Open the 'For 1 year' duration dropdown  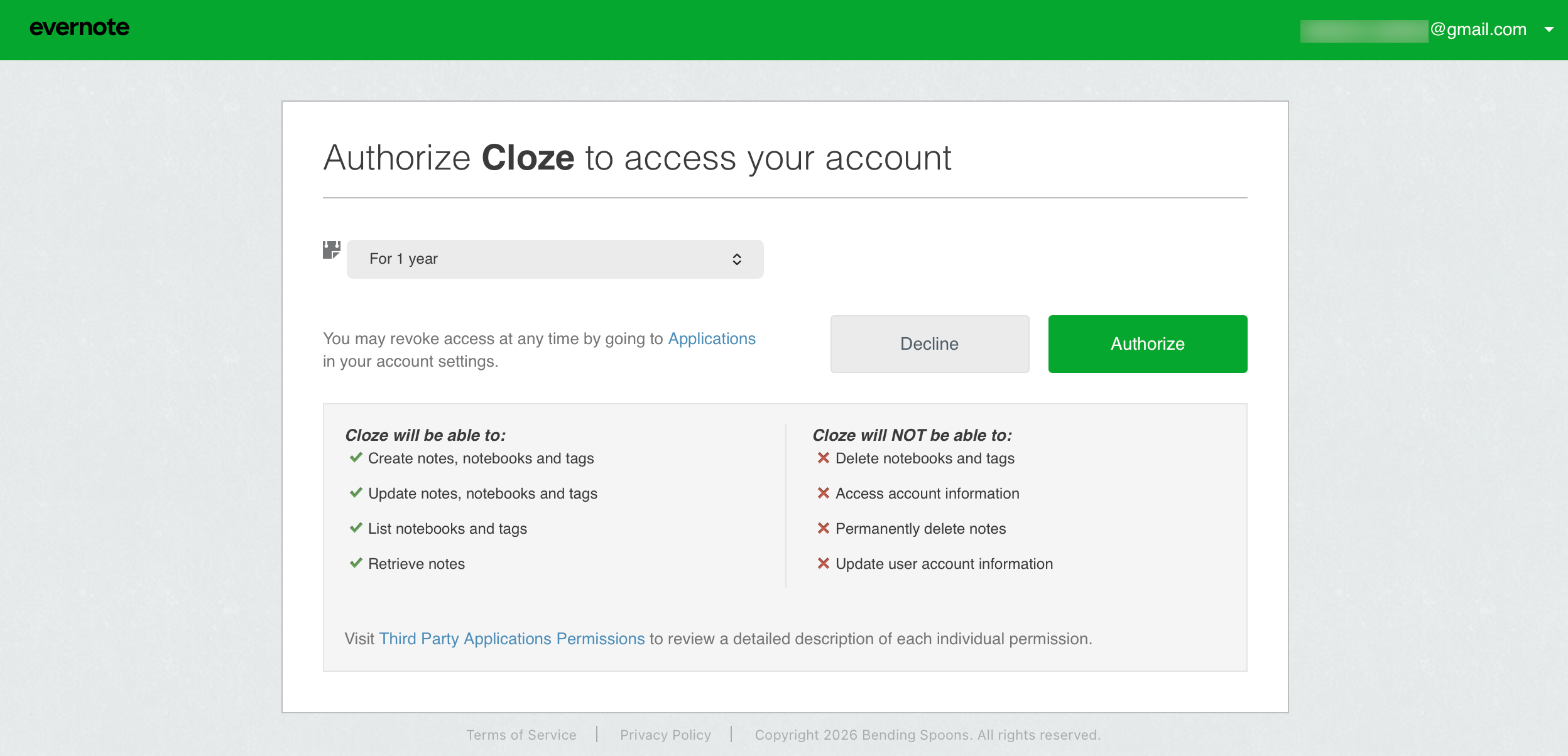[x=555, y=259]
